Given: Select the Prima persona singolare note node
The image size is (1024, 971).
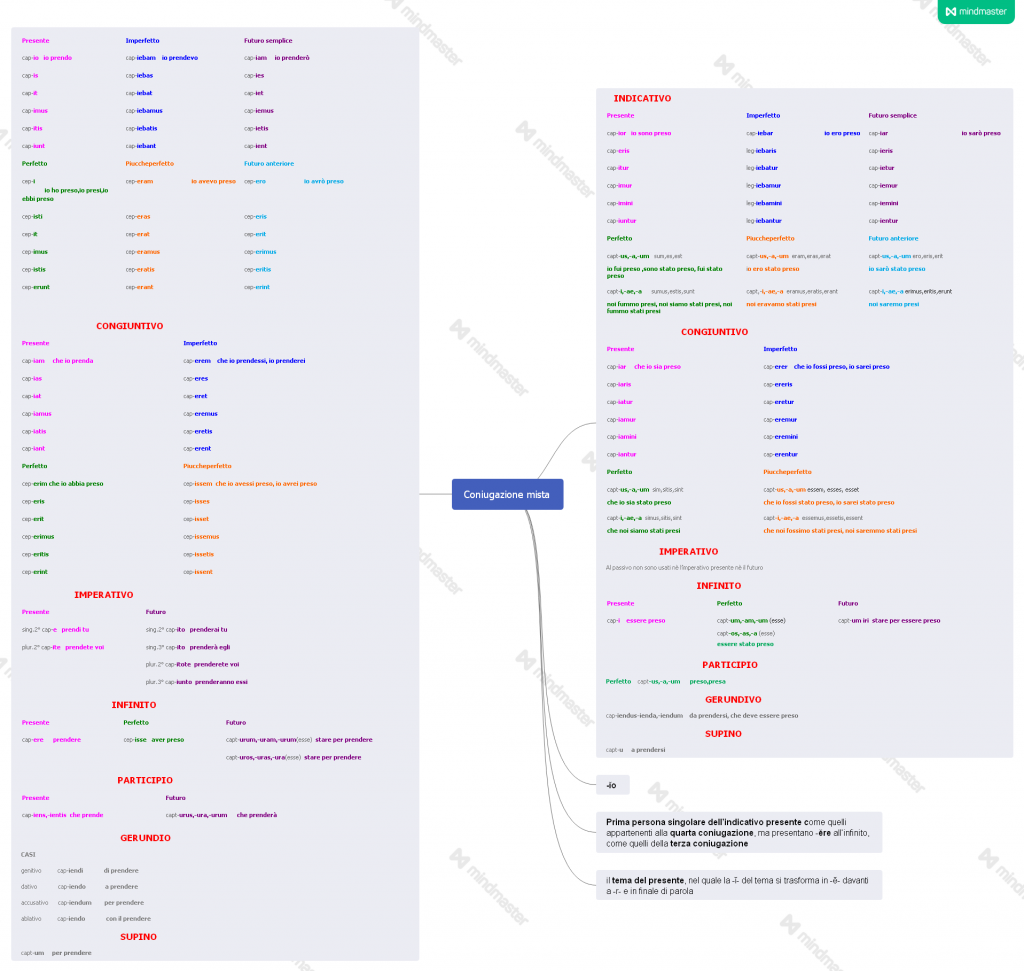Looking at the screenshot, I should point(738,832).
